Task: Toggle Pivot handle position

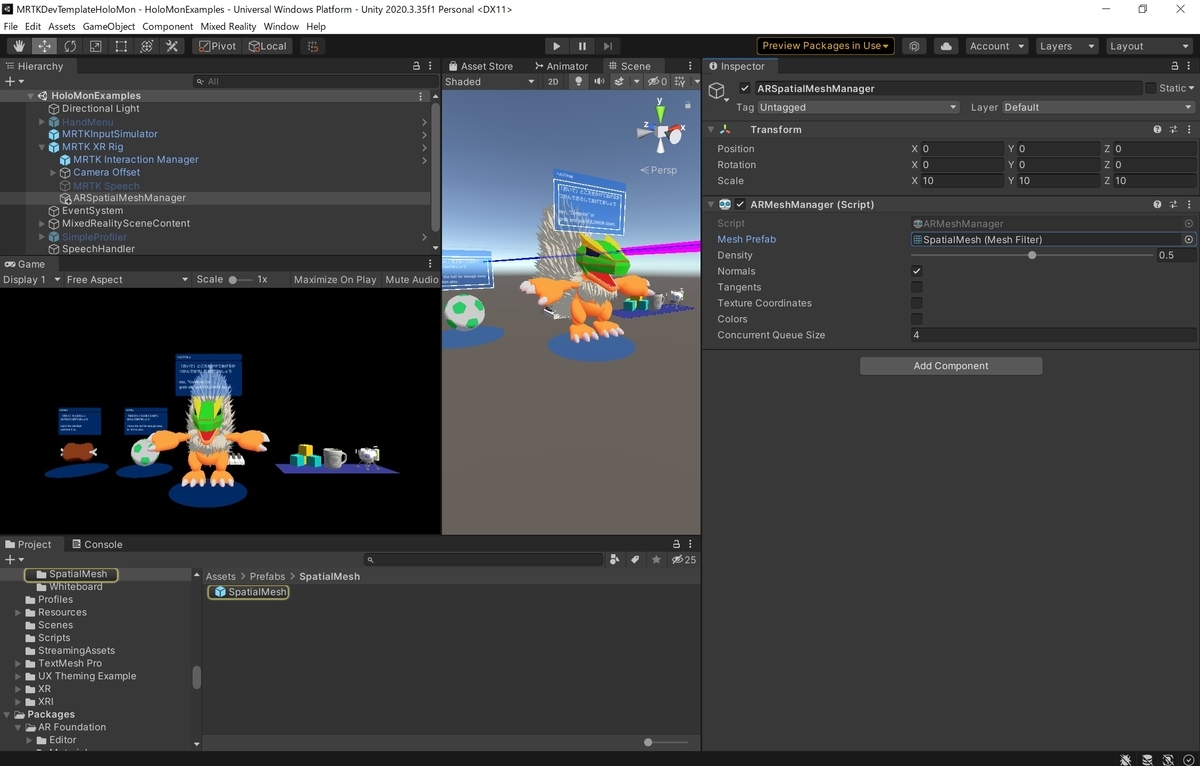Action: tap(217, 46)
